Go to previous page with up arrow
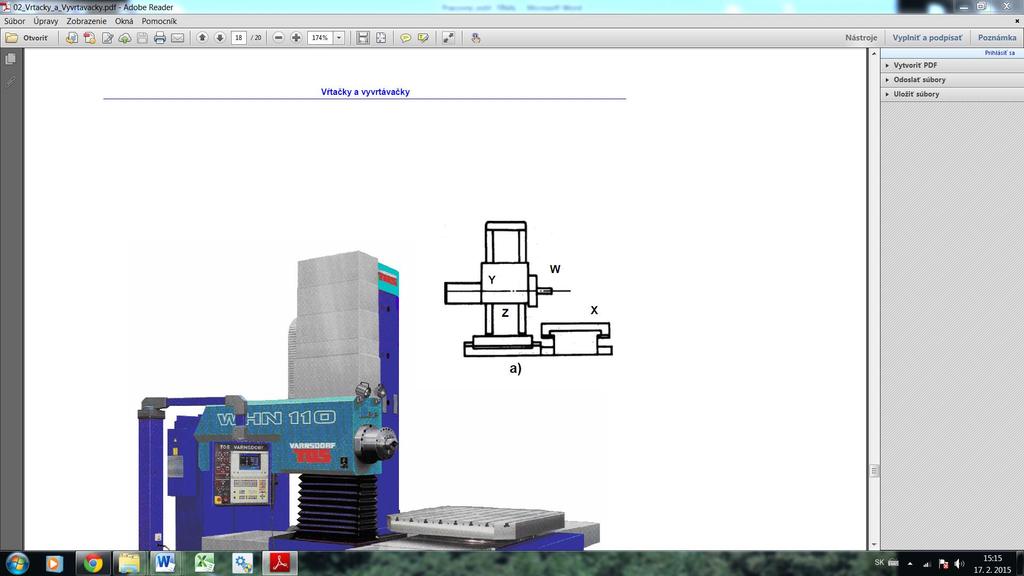This screenshot has width=1024, height=576. point(202,38)
